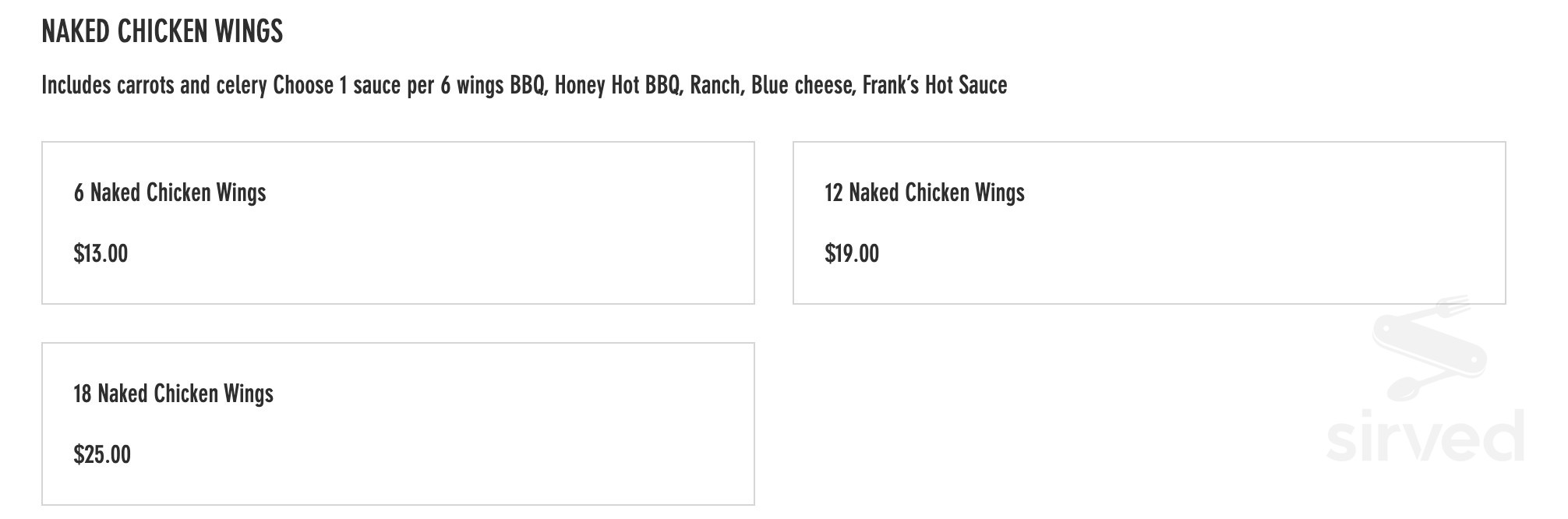Select the 12 Naked Chicken Wings card
This screenshot has height=519, width=1568.
click(1150, 223)
